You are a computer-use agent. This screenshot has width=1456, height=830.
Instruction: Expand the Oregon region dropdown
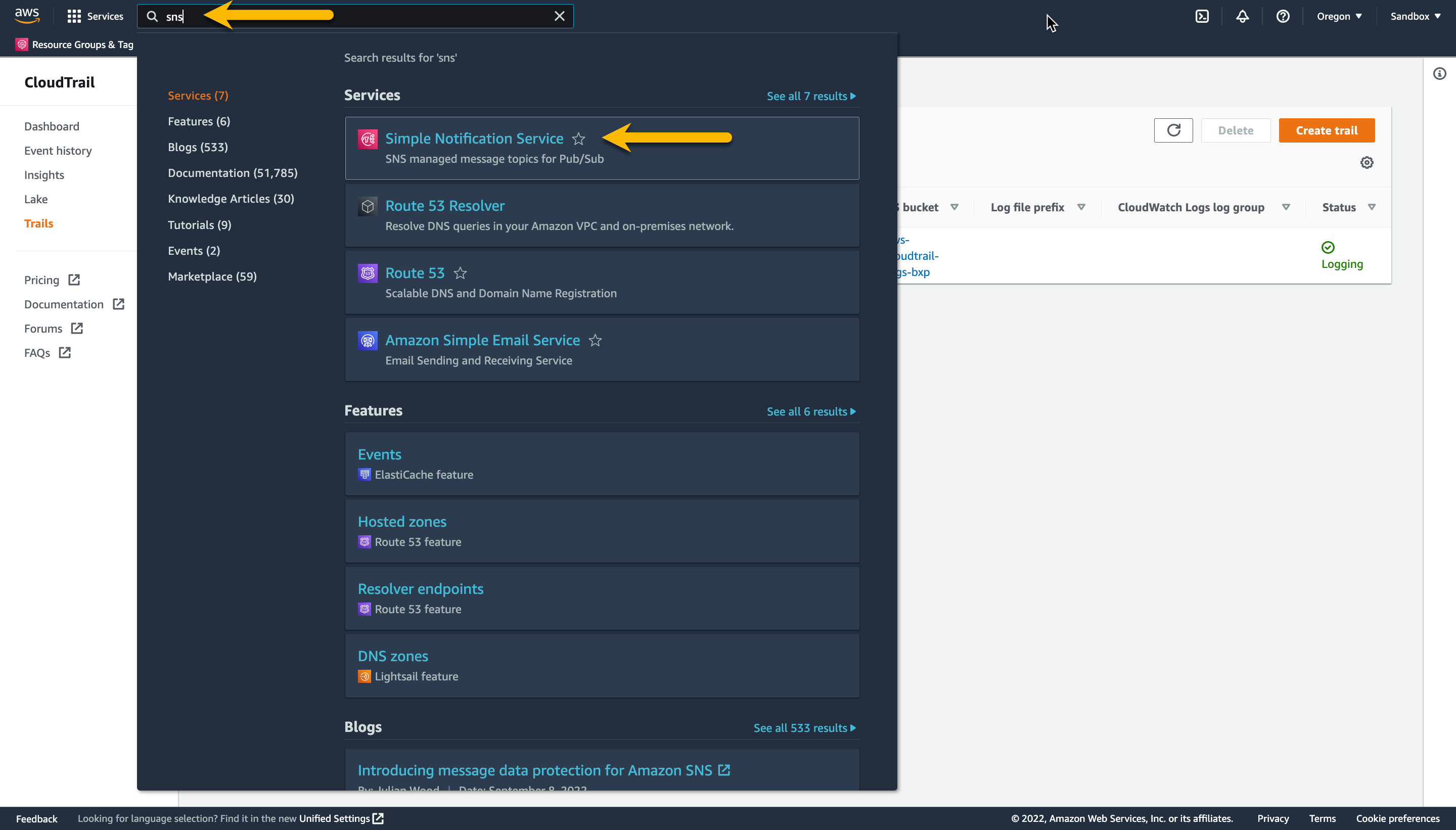click(x=1339, y=16)
